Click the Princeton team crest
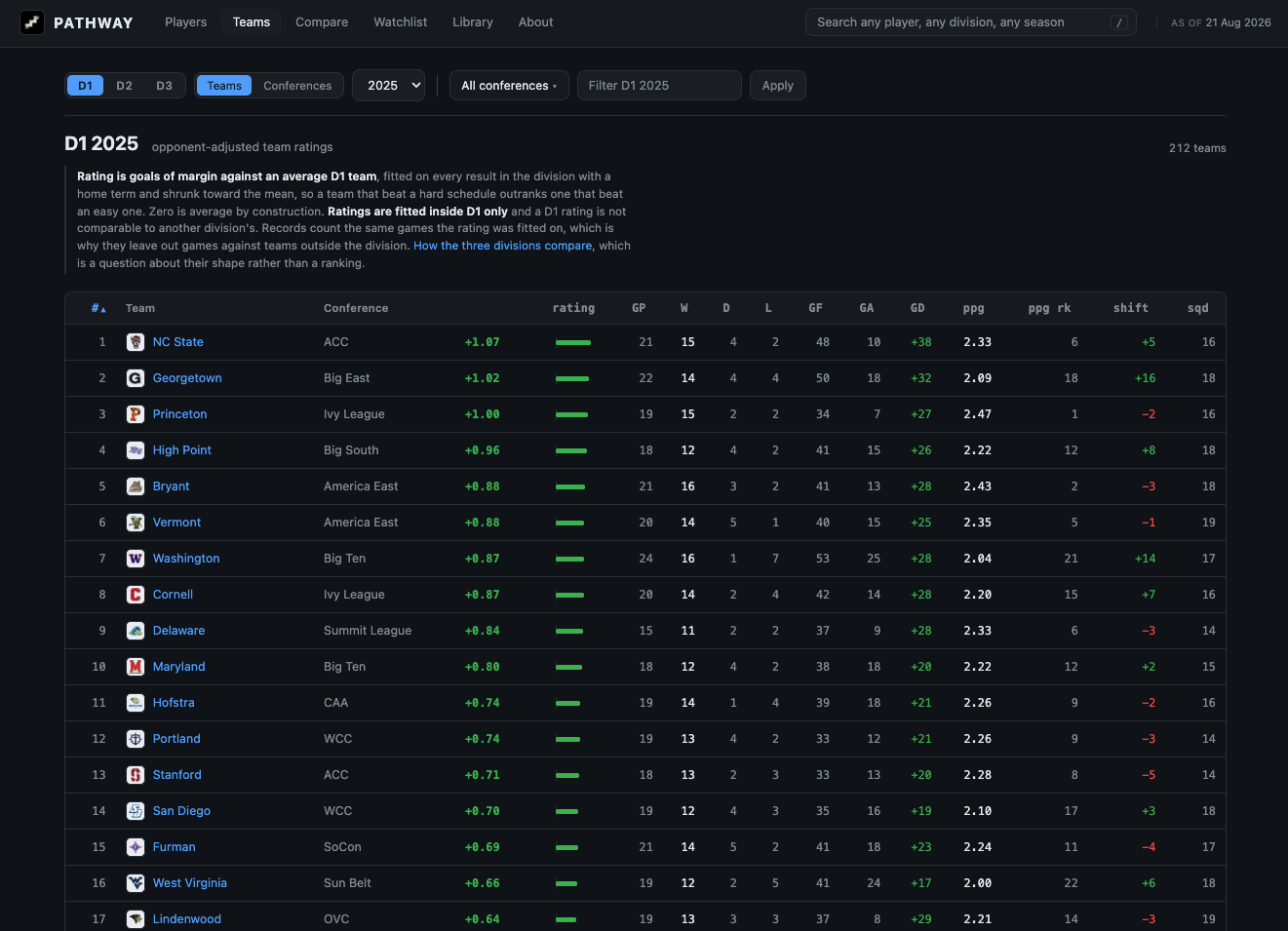This screenshot has width=1288, height=931. click(x=136, y=414)
